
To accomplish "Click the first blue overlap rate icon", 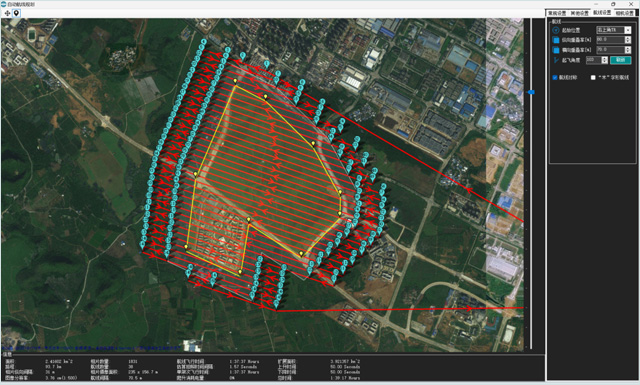I will pos(556,40).
